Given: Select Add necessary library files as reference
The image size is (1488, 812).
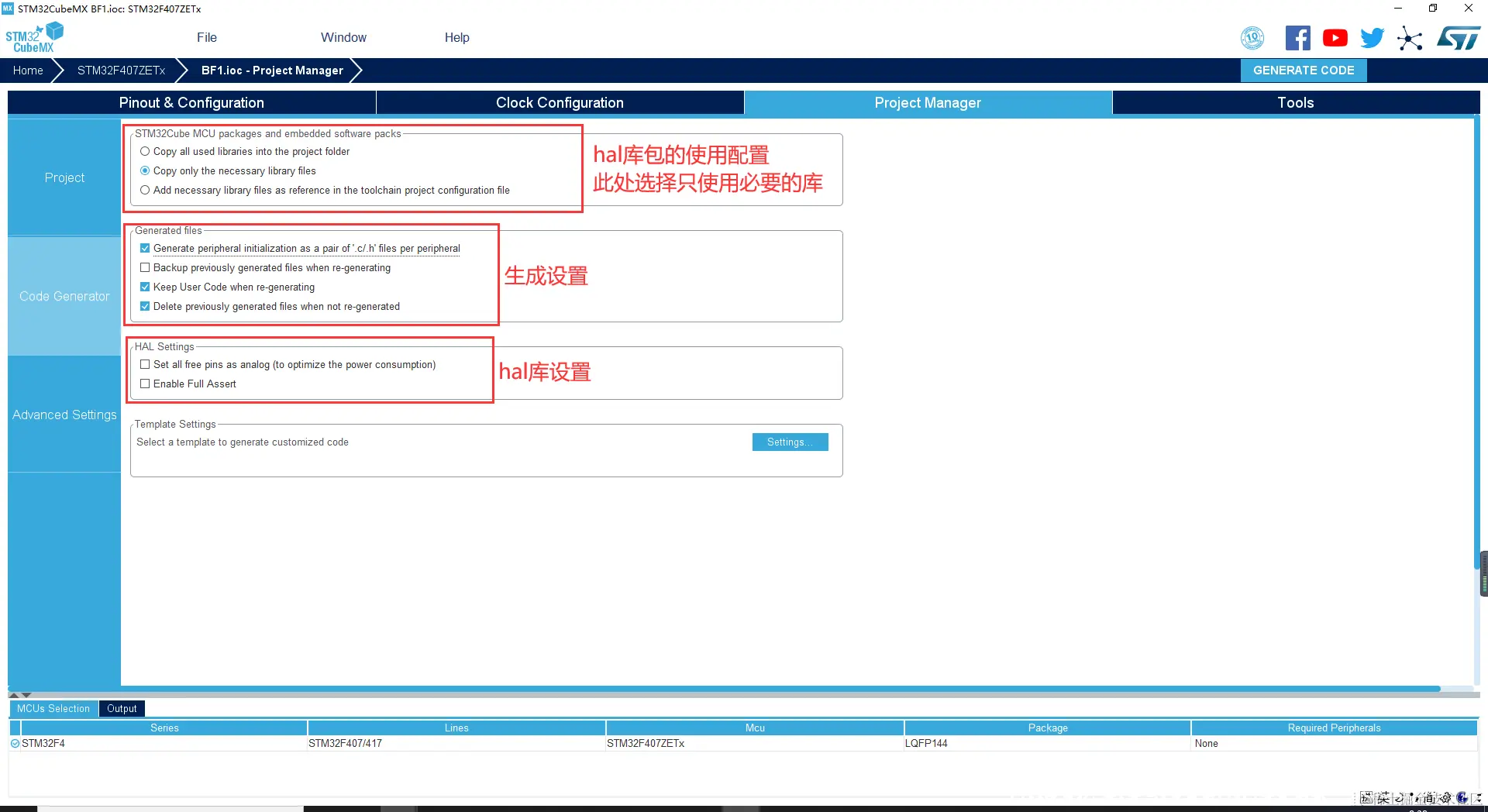Looking at the screenshot, I should (145, 190).
